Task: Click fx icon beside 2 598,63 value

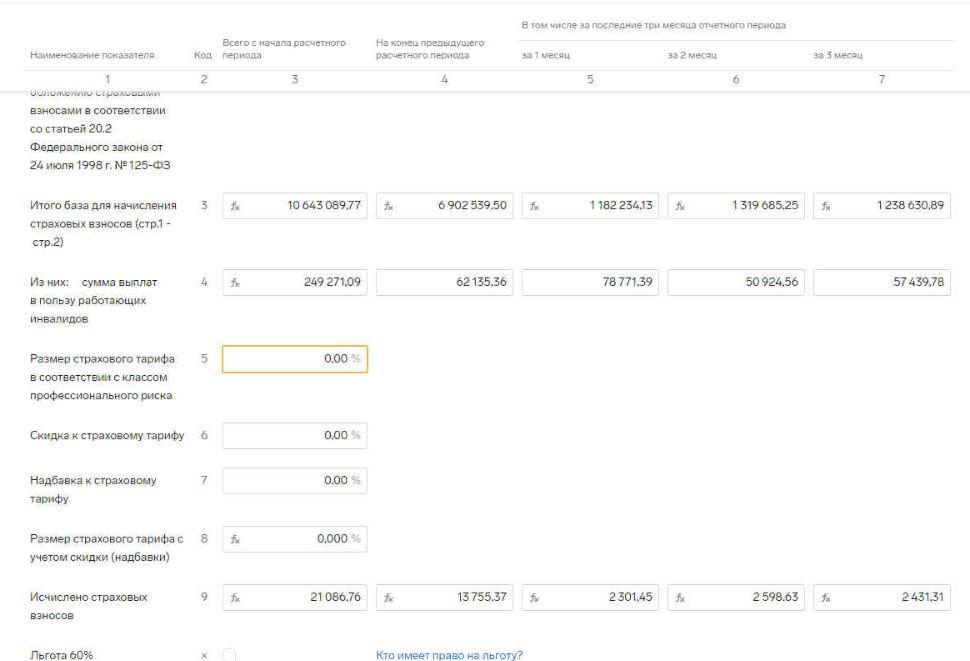Action: coord(681,597)
